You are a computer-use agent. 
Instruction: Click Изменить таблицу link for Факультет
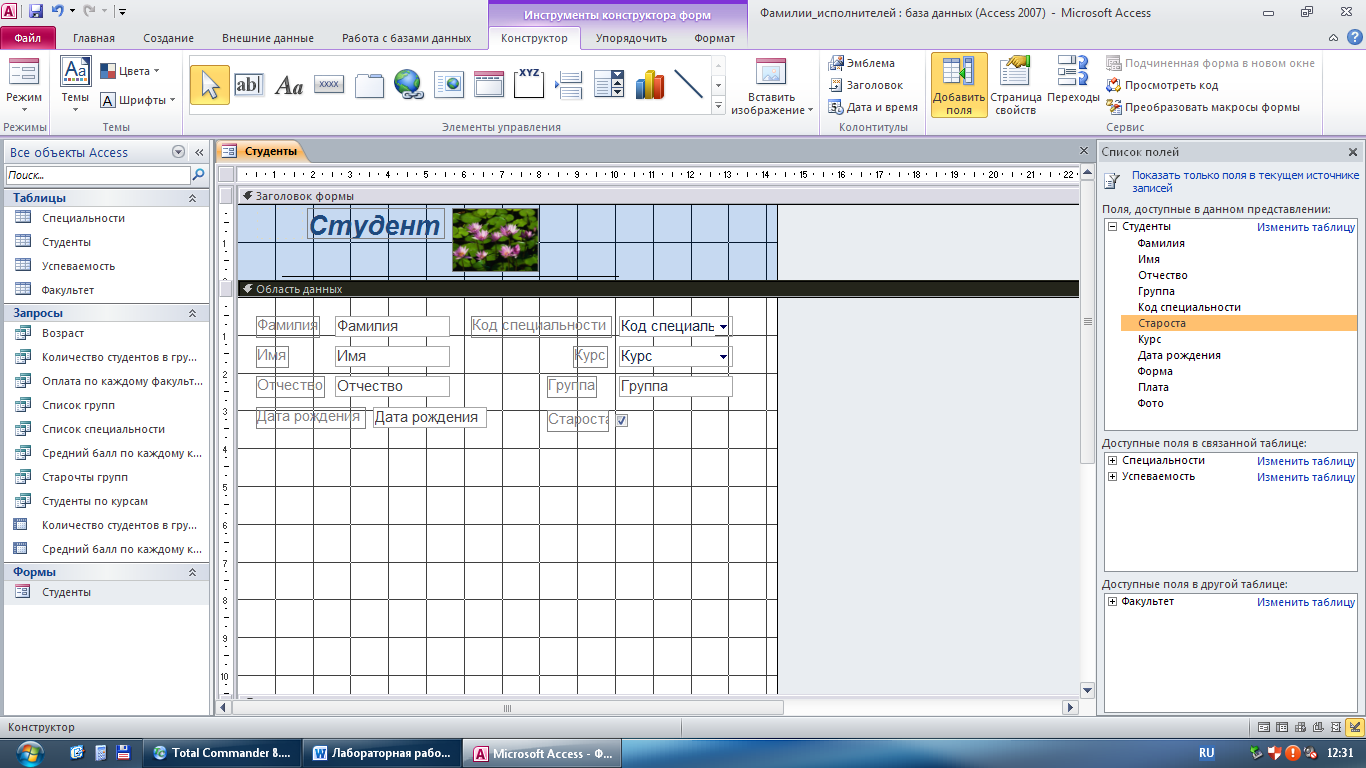coord(1306,602)
